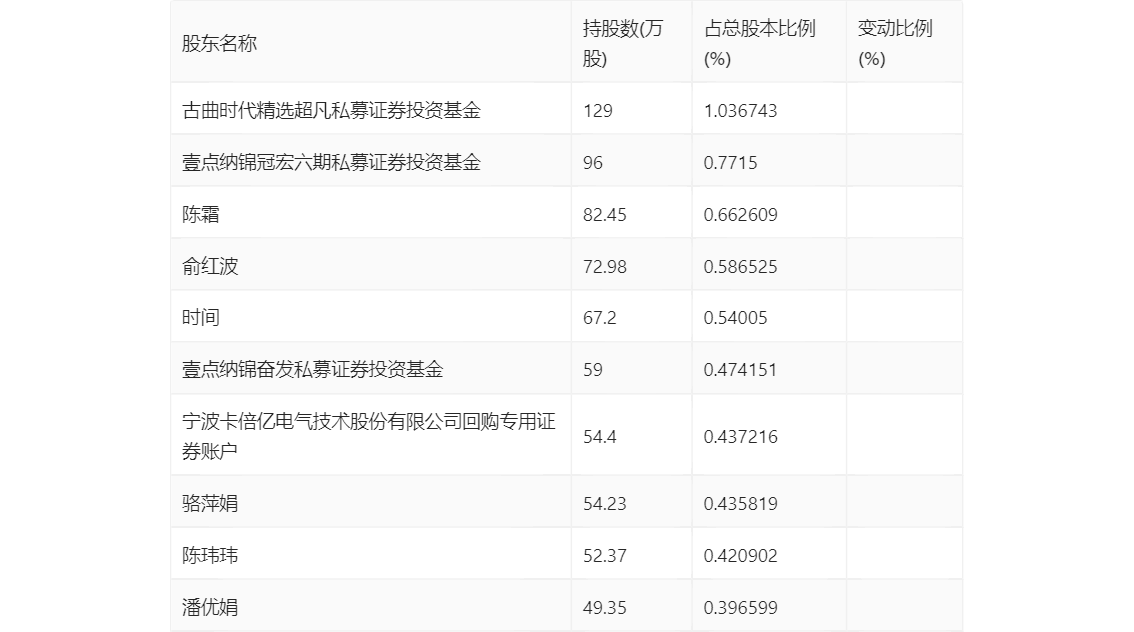
Task: Click shareholding value 52.37
Action: point(605,555)
